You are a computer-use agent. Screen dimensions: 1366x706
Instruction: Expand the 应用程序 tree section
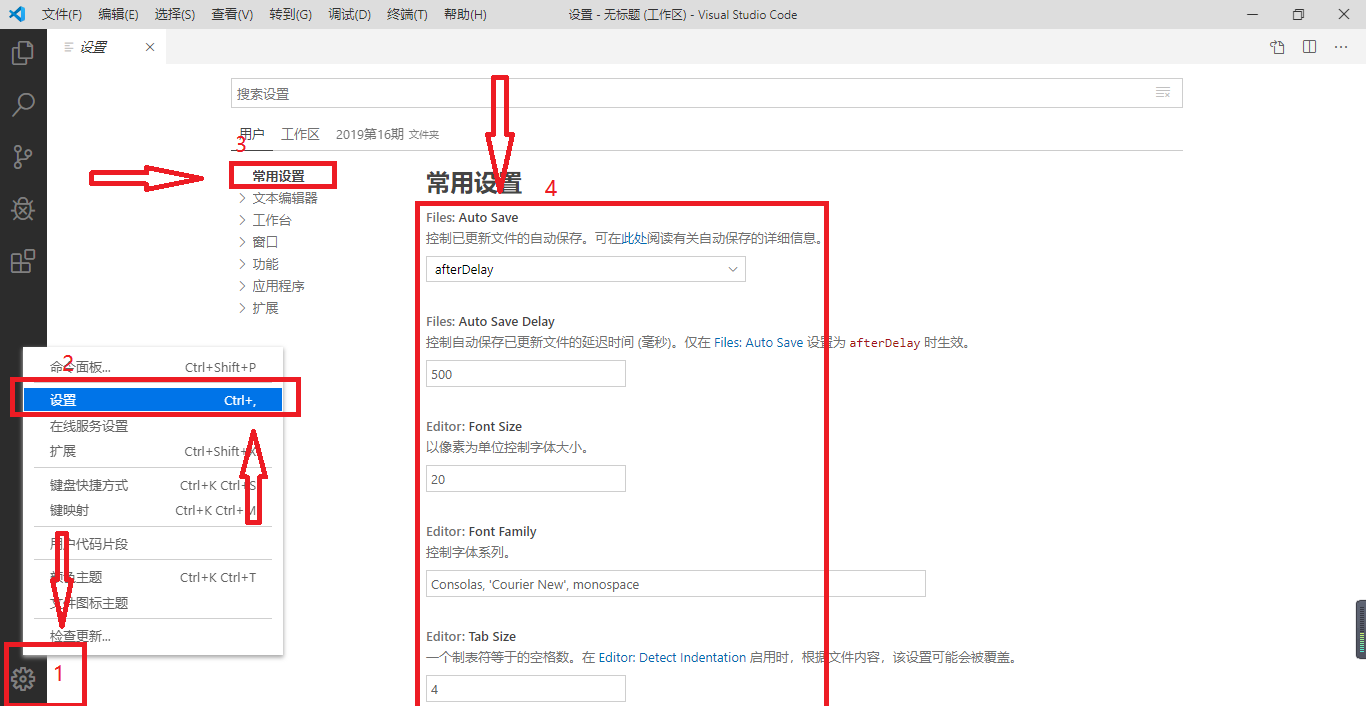(x=271, y=286)
